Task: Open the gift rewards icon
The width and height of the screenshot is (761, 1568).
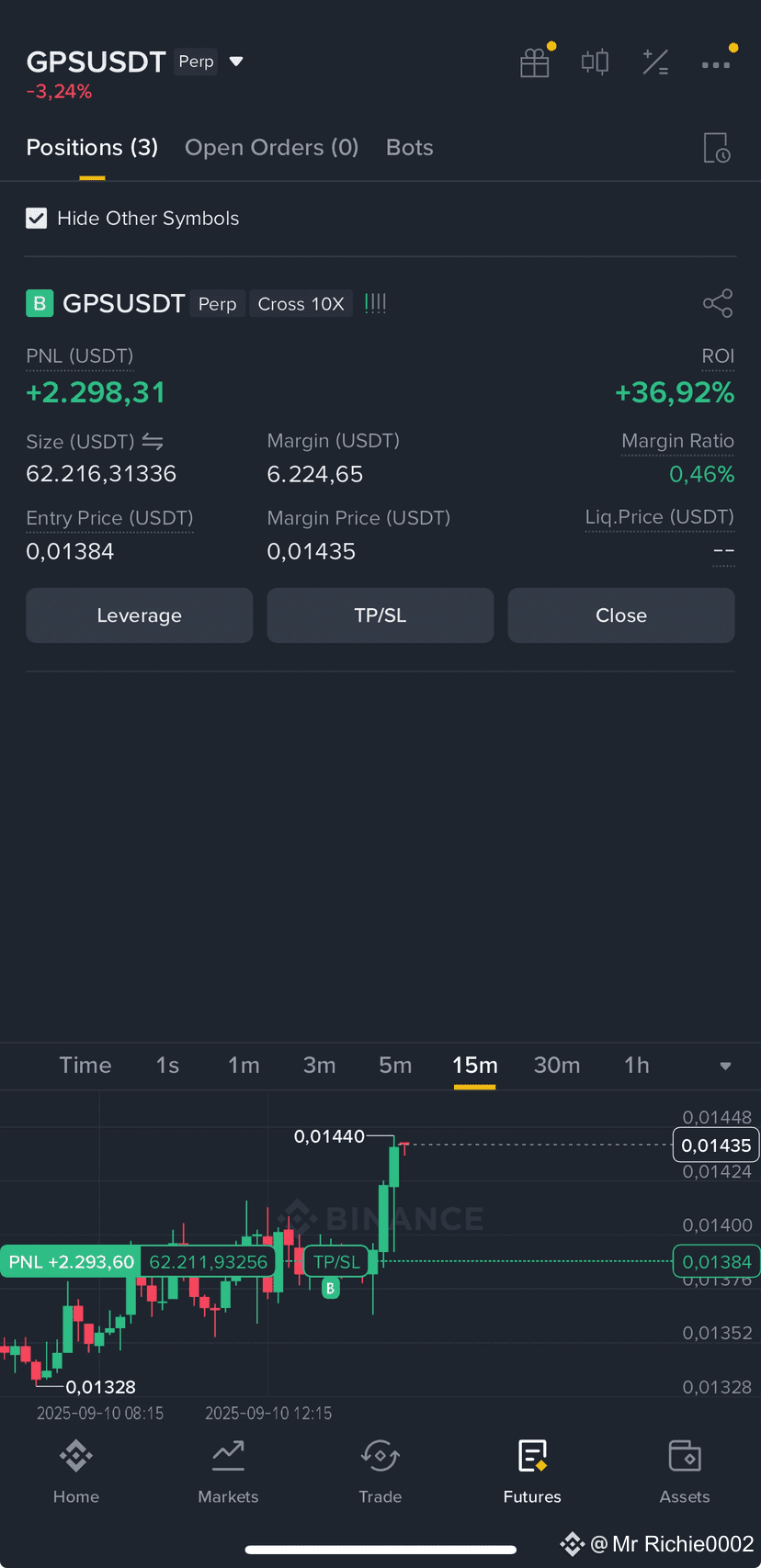Action: click(x=534, y=62)
